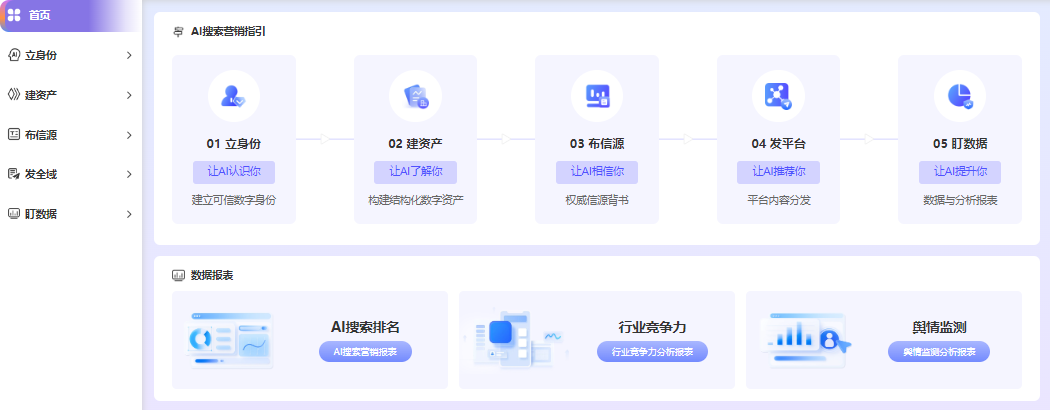This screenshot has height=410, width=1050.
Task: Select the 首页 menu item
Action: [x=70, y=15]
